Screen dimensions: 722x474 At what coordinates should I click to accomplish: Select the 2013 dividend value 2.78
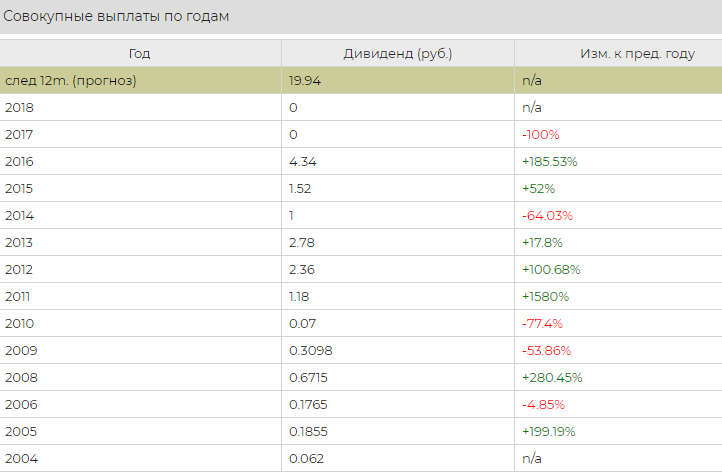click(302, 242)
